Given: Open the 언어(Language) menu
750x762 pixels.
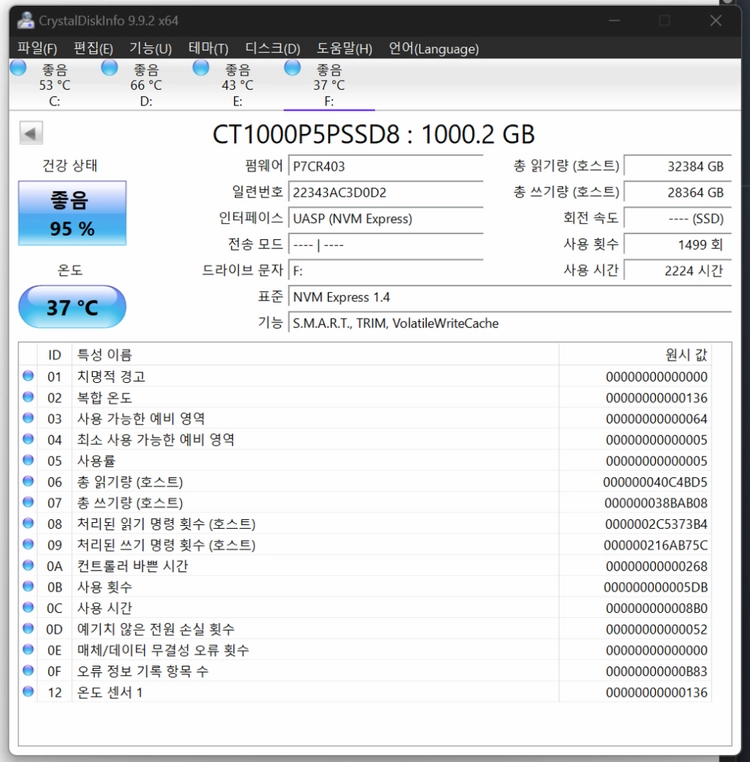Looking at the screenshot, I should 434,49.
